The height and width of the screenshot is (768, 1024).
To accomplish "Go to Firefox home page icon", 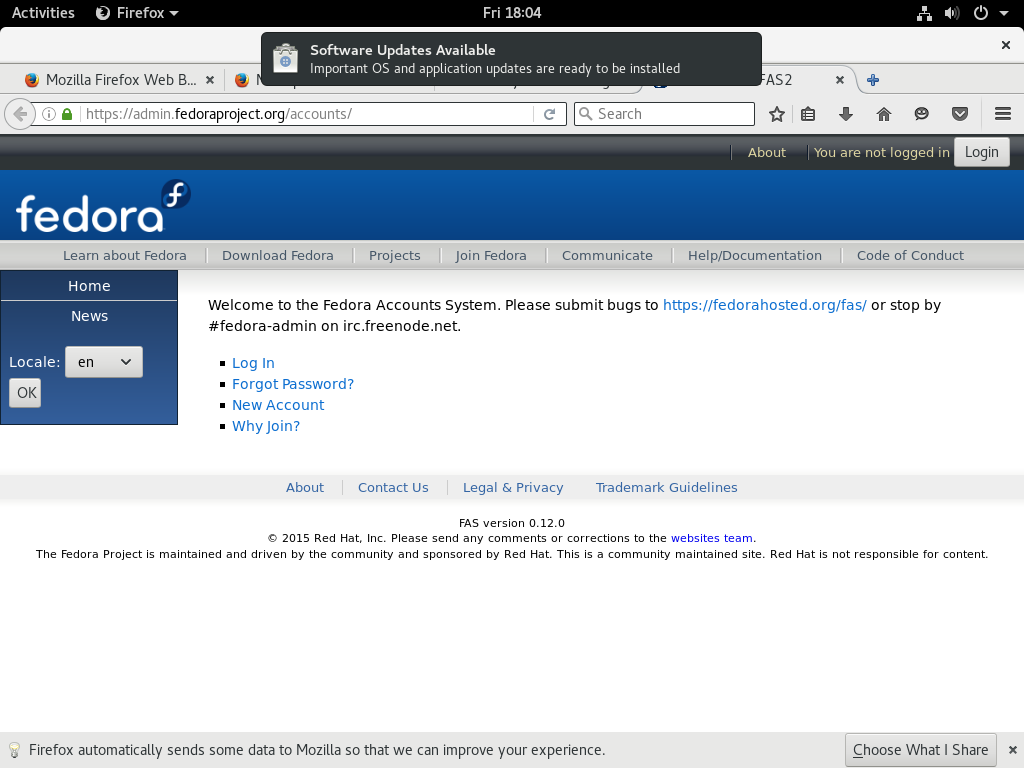I will pos(884,114).
